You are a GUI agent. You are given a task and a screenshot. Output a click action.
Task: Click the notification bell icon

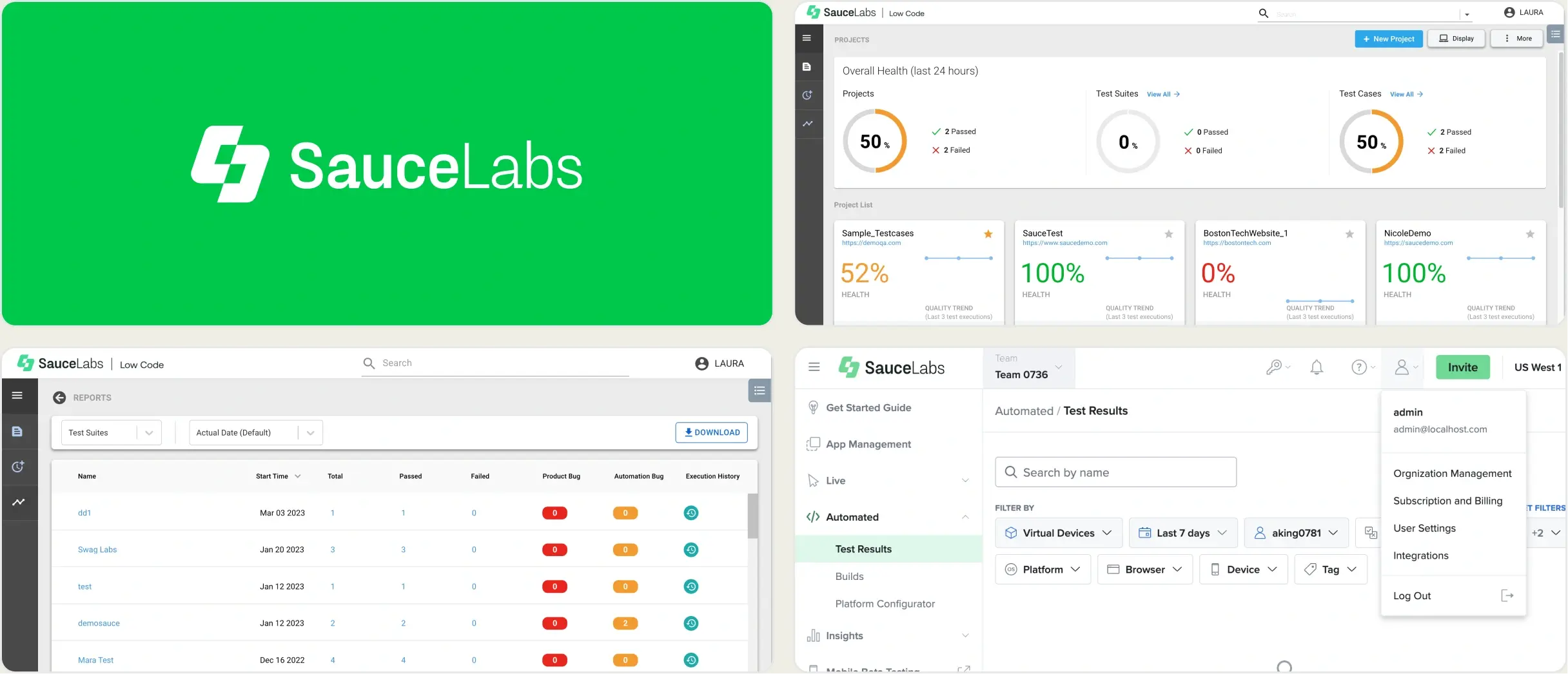1317,367
